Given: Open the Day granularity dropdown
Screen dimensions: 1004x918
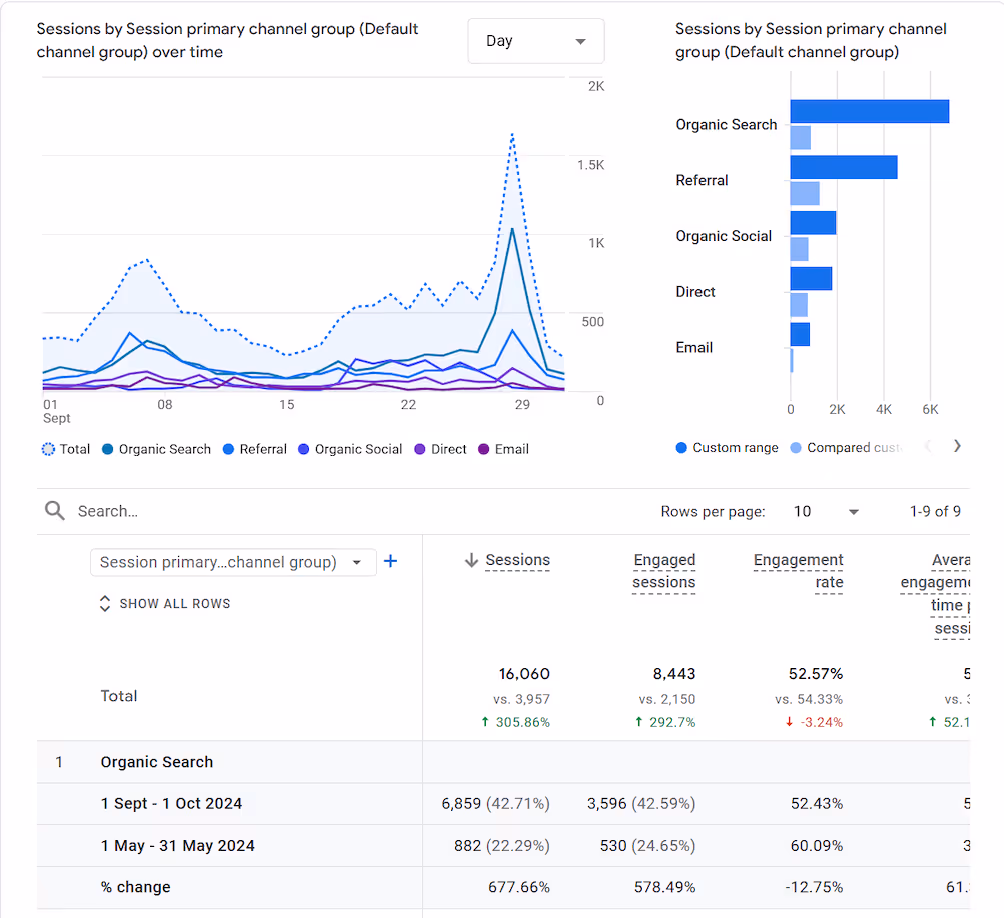Looking at the screenshot, I should [x=536, y=41].
